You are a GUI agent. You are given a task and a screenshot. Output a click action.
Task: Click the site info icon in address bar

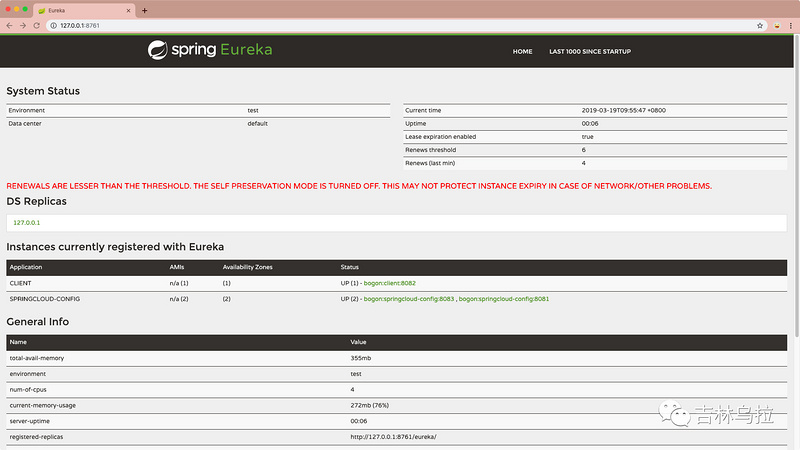(x=53, y=26)
